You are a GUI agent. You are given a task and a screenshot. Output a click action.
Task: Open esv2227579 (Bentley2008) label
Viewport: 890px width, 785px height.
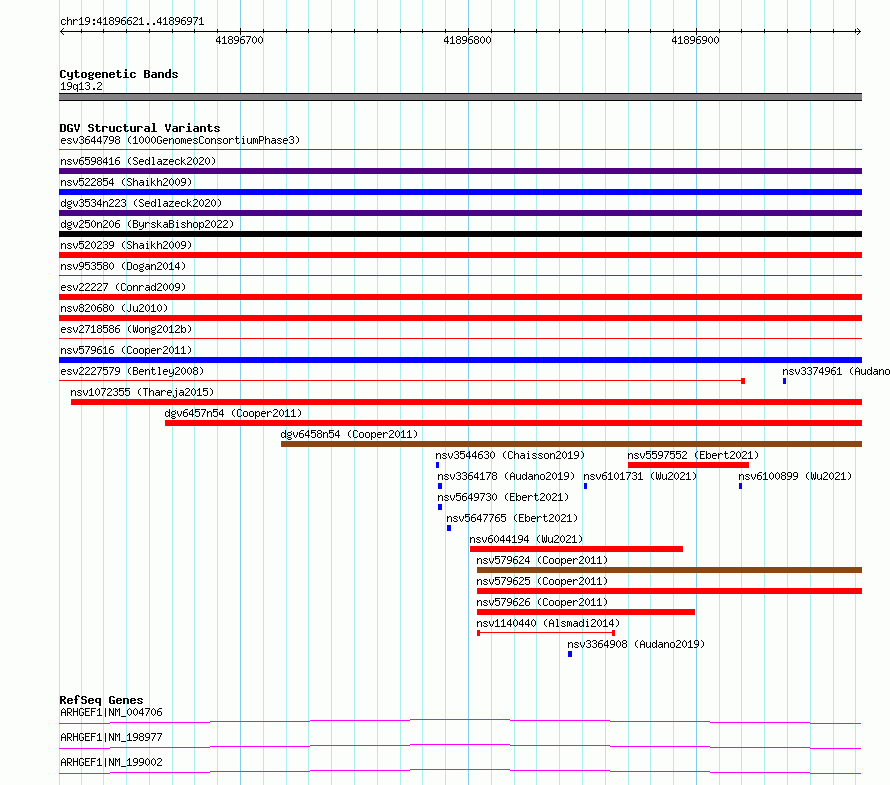click(x=132, y=371)
